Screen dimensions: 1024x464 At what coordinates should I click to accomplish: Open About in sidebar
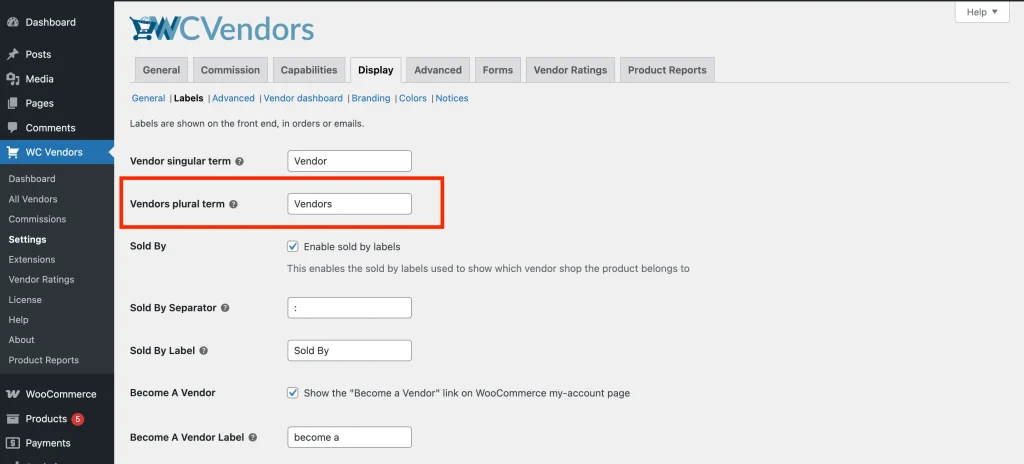tap(22, 340)
